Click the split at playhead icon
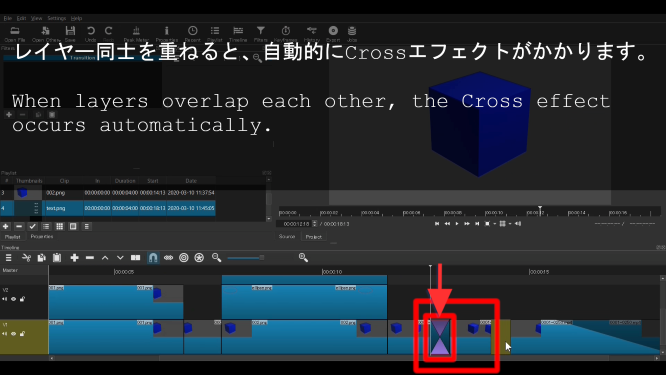 [x=135, y=258]
